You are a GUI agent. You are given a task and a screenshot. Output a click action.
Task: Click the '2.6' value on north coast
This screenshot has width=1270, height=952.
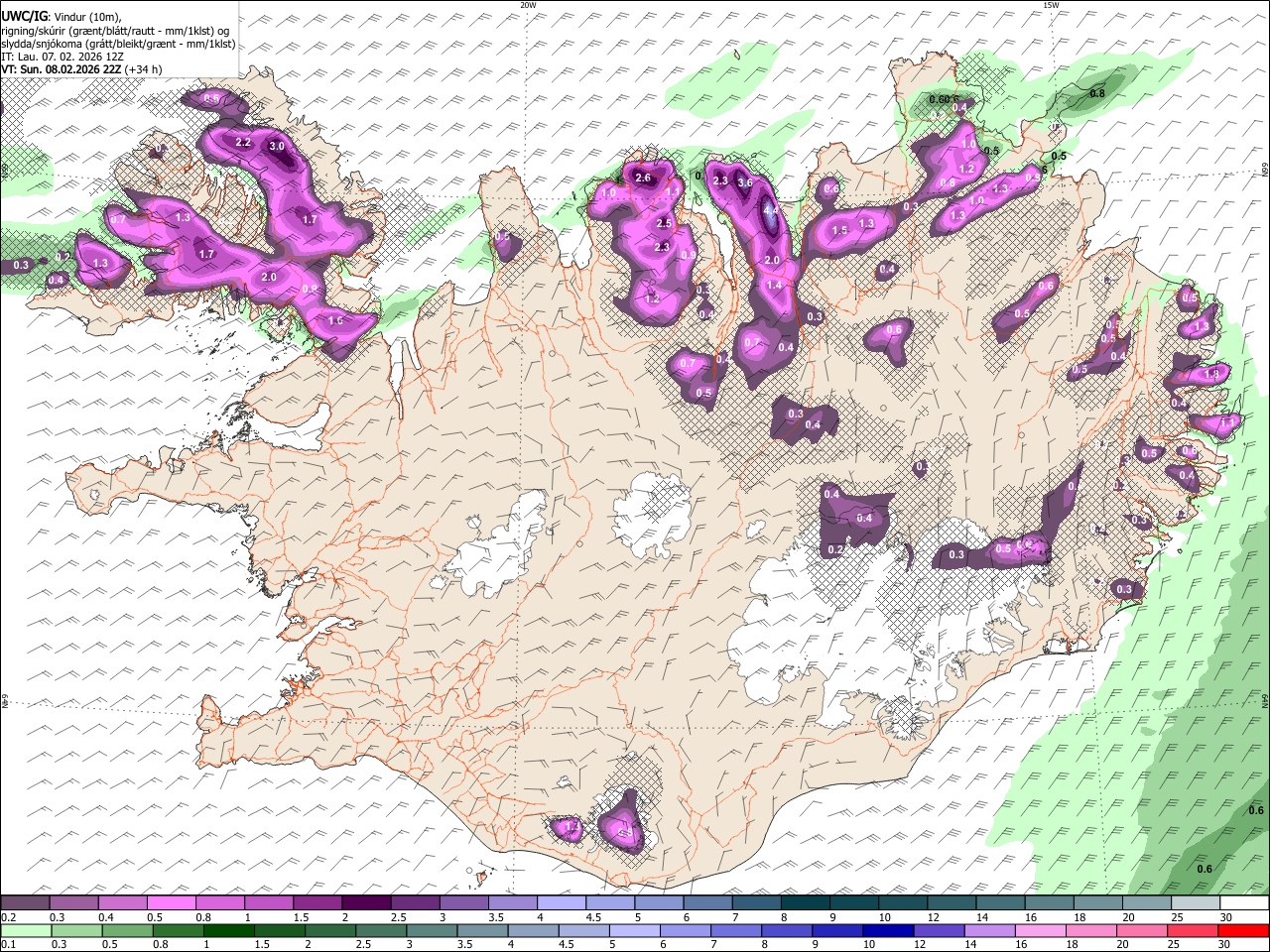point(643,178)
